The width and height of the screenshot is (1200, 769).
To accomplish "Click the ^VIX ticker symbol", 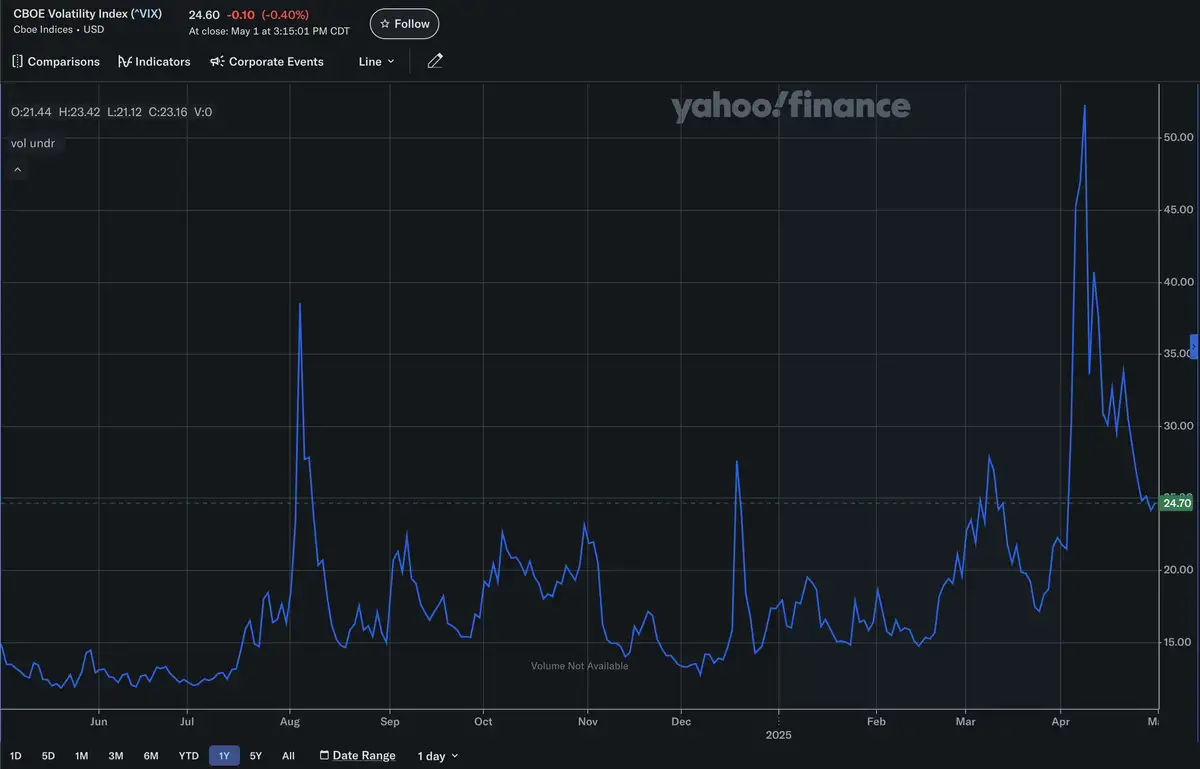I will pyautogui.click(x=146, y=14).
